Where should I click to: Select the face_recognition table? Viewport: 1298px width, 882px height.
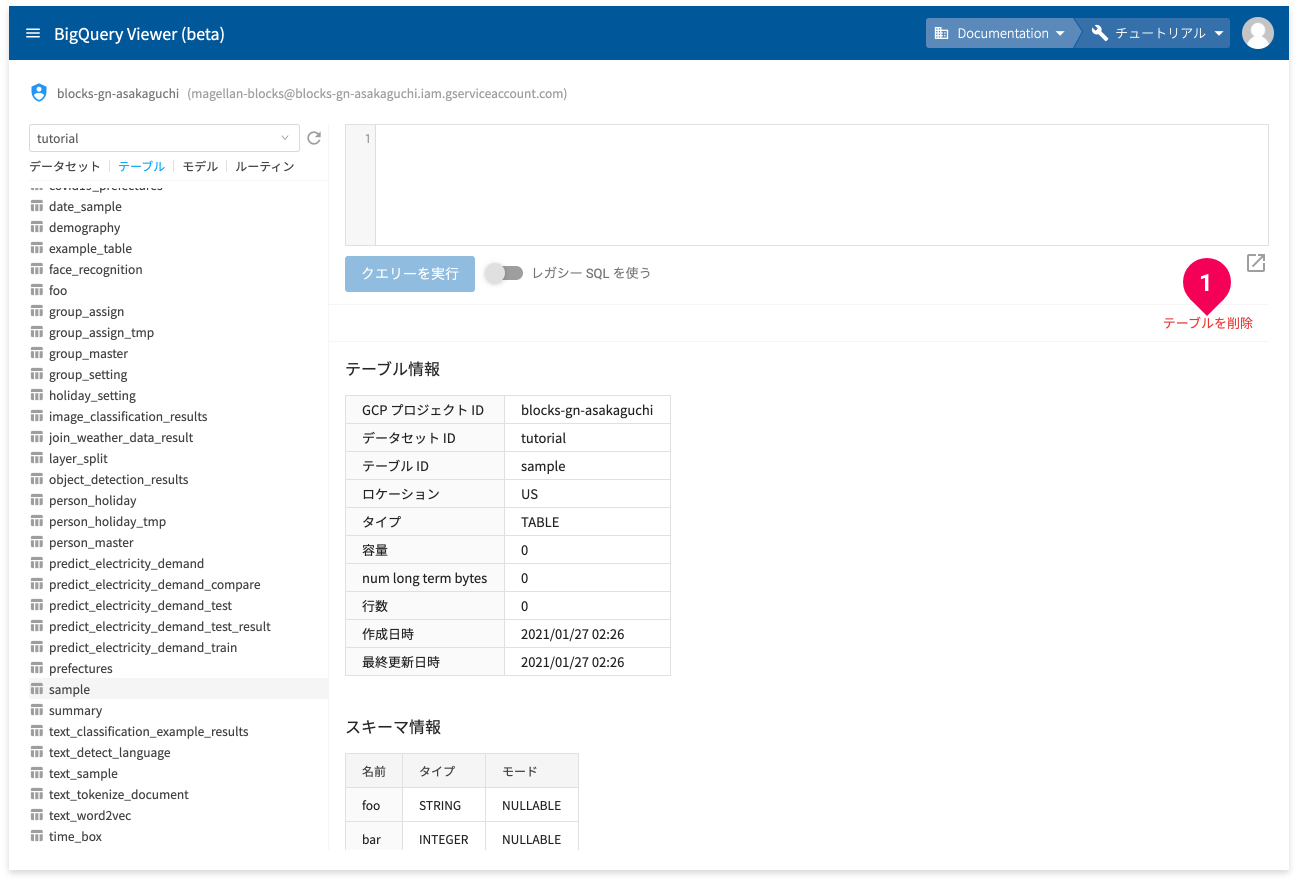click(96, 269)
